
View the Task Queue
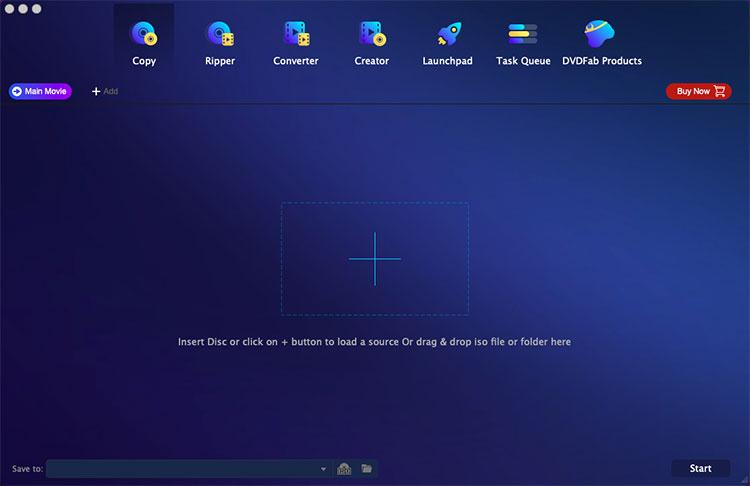(x=523, y=42)
